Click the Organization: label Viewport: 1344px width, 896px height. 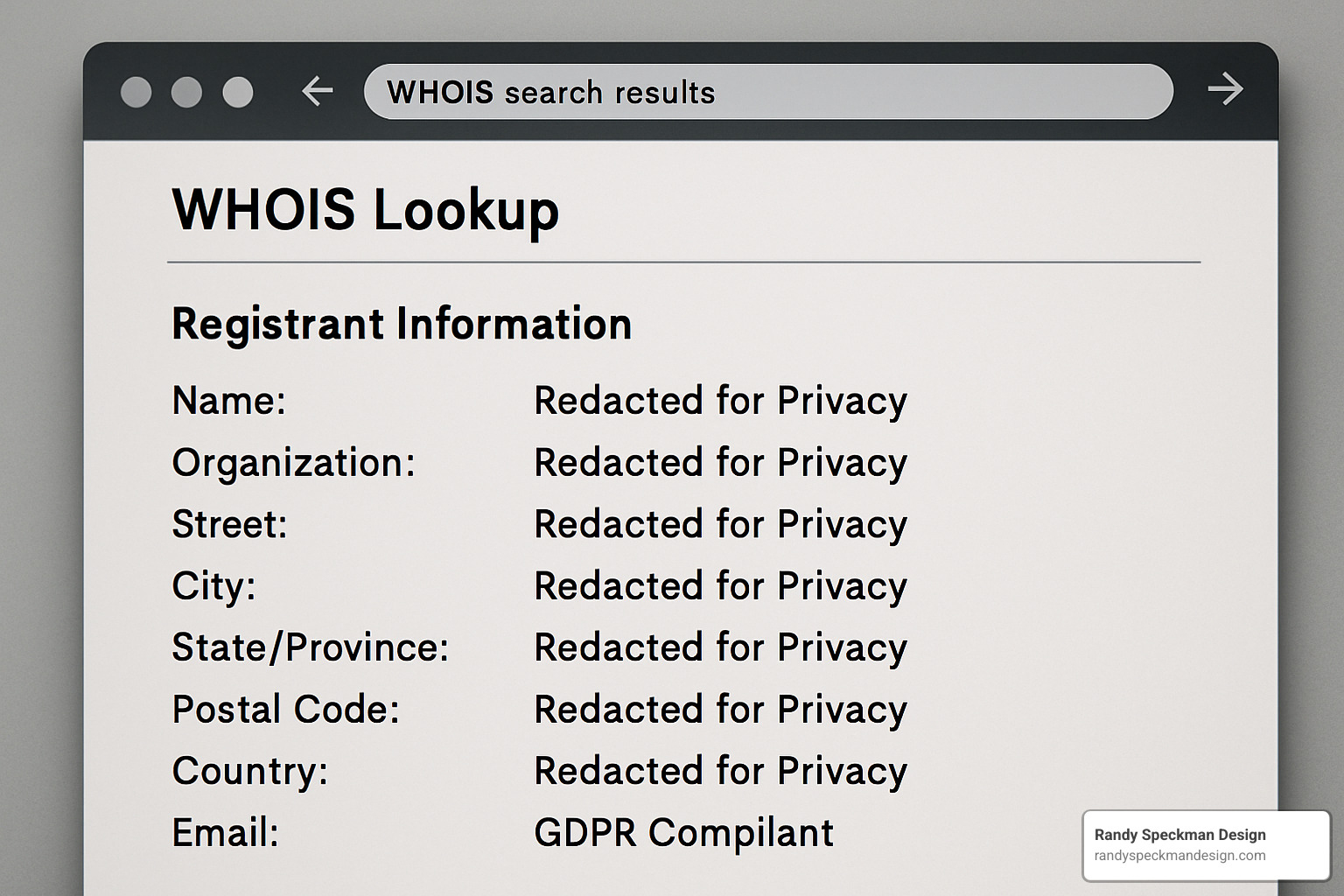[x=294, y=463]
